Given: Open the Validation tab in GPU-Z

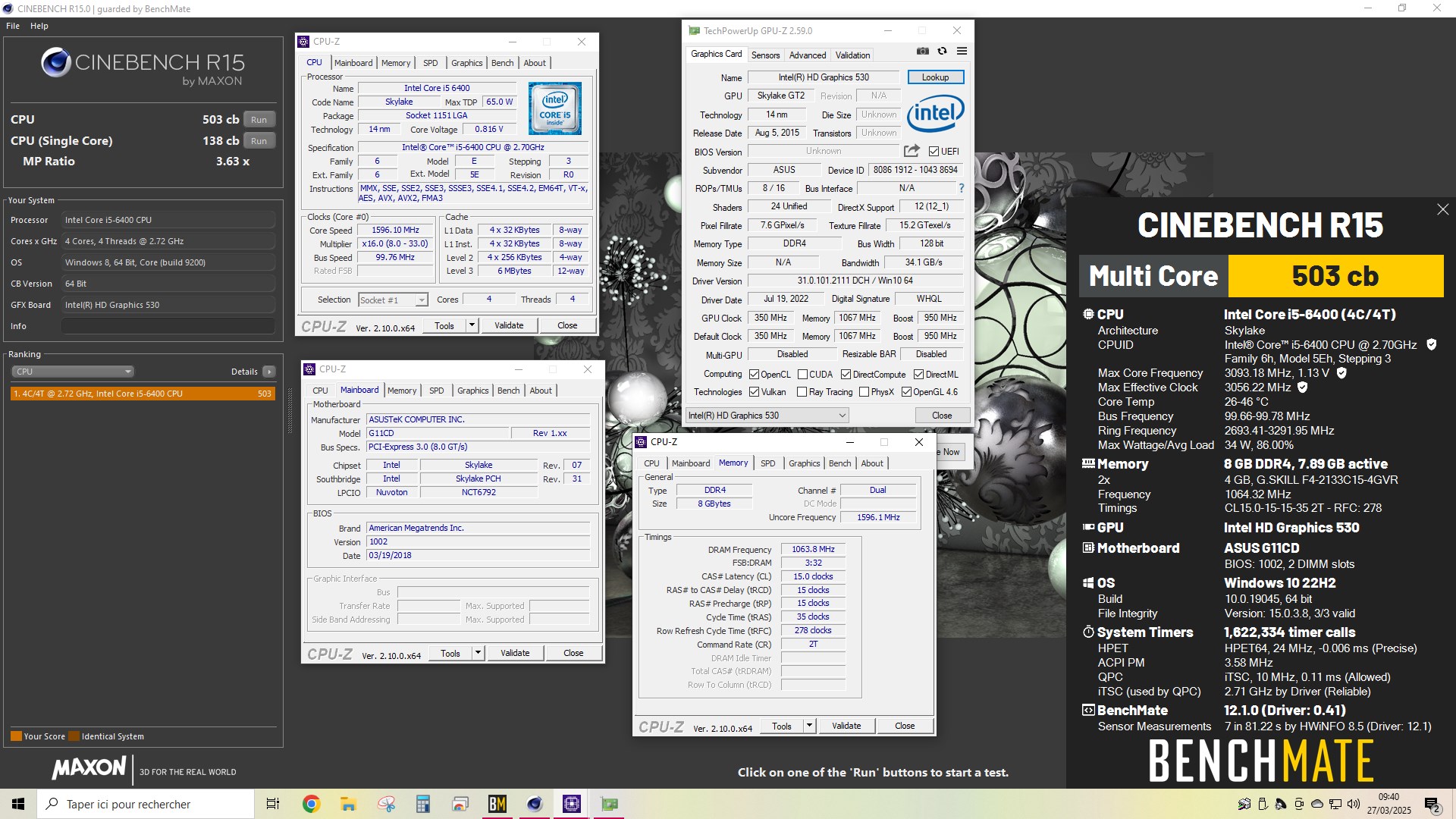Looking at the screenshot, I should (852, 55).
